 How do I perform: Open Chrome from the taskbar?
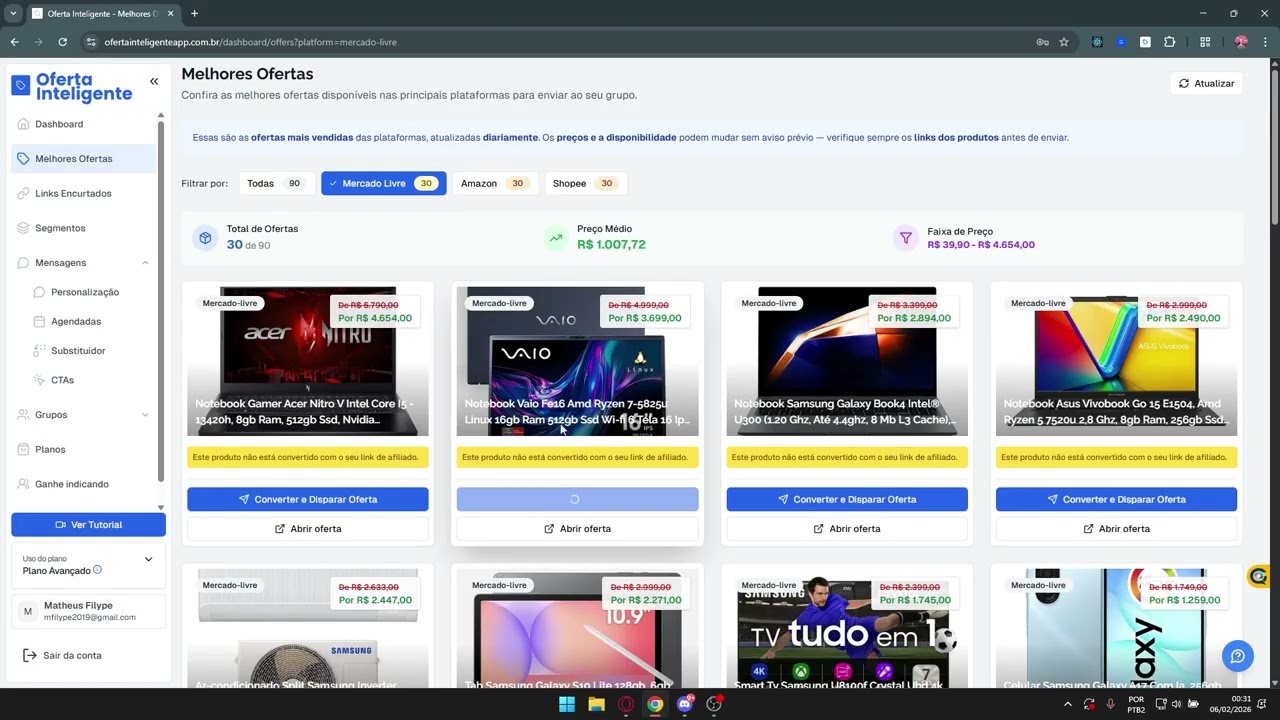click(655, 704)
